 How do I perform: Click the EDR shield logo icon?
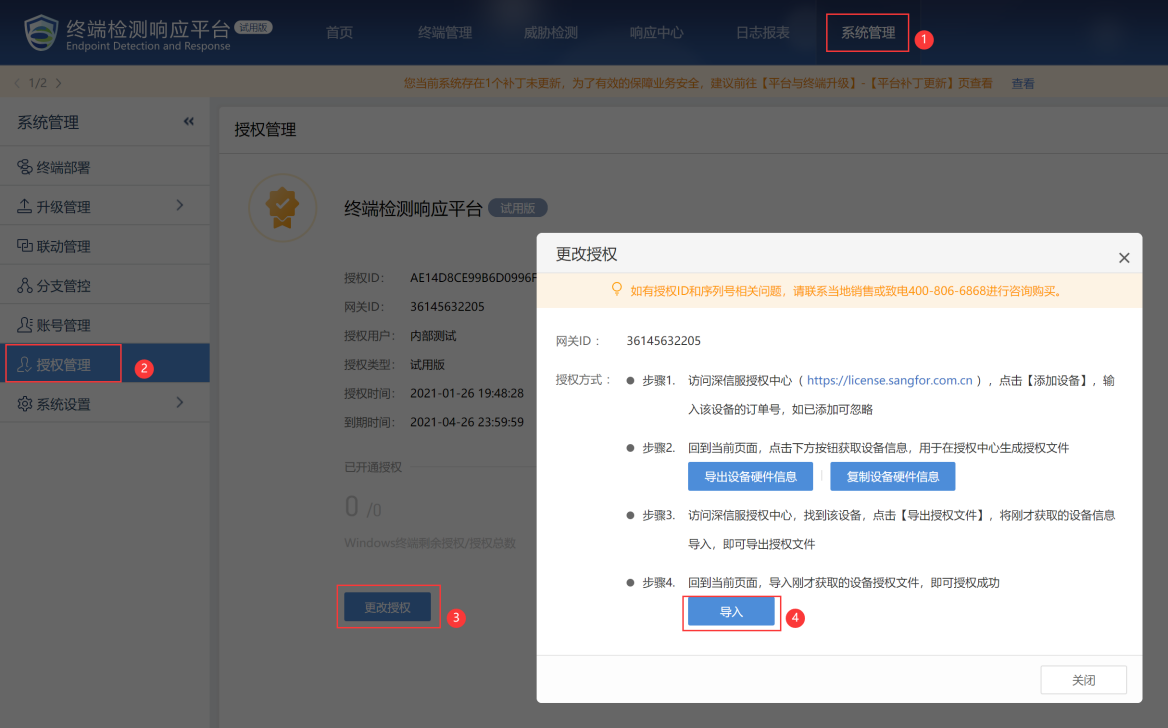pos(41,33)
